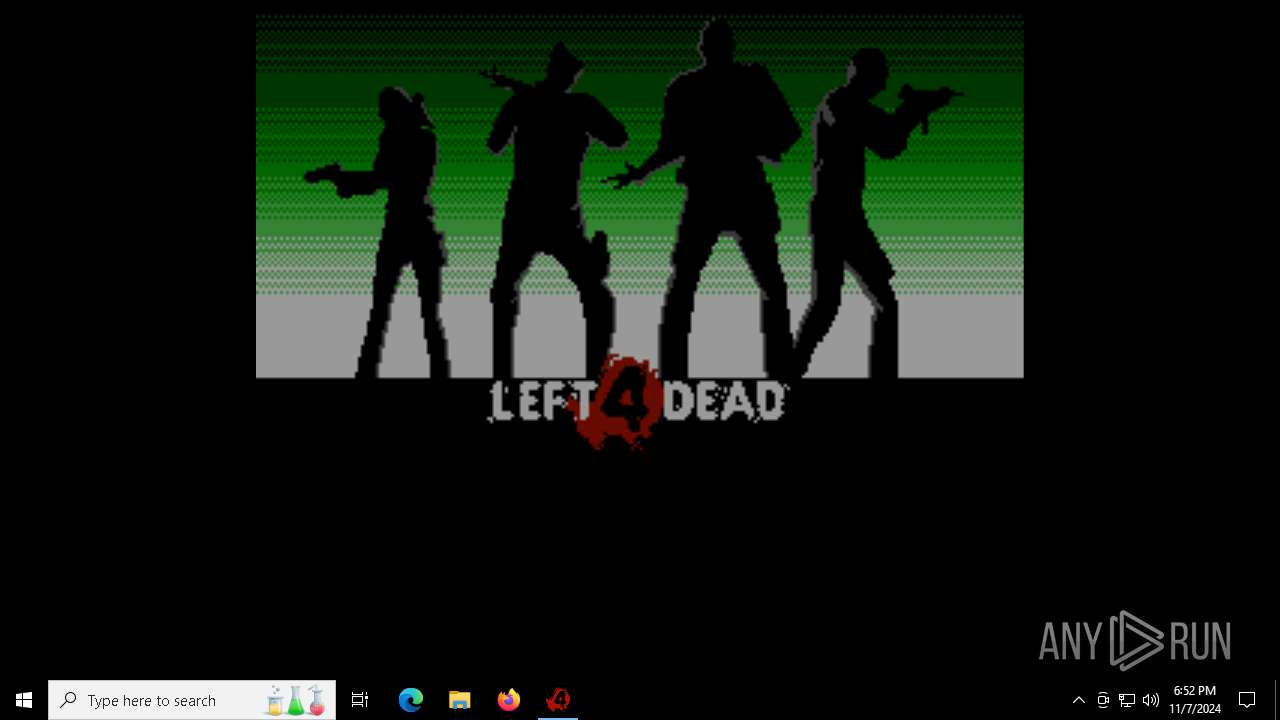This screenshot has height=720, width=1280.
Task: Open the network status tray icon
Action: [x=1127, y=700]
